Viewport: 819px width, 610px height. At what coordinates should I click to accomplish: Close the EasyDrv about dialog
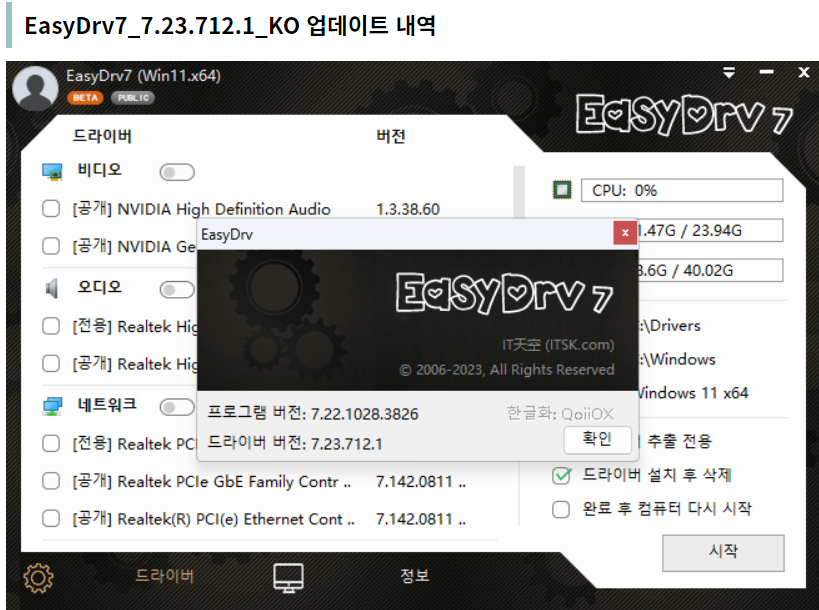pyautogui.click(x=625, y=233)
